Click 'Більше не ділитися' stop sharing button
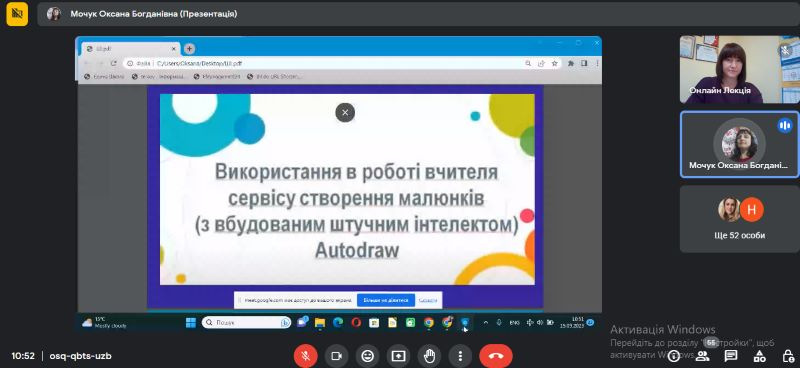The image size is (800, 368). point(386,300)
